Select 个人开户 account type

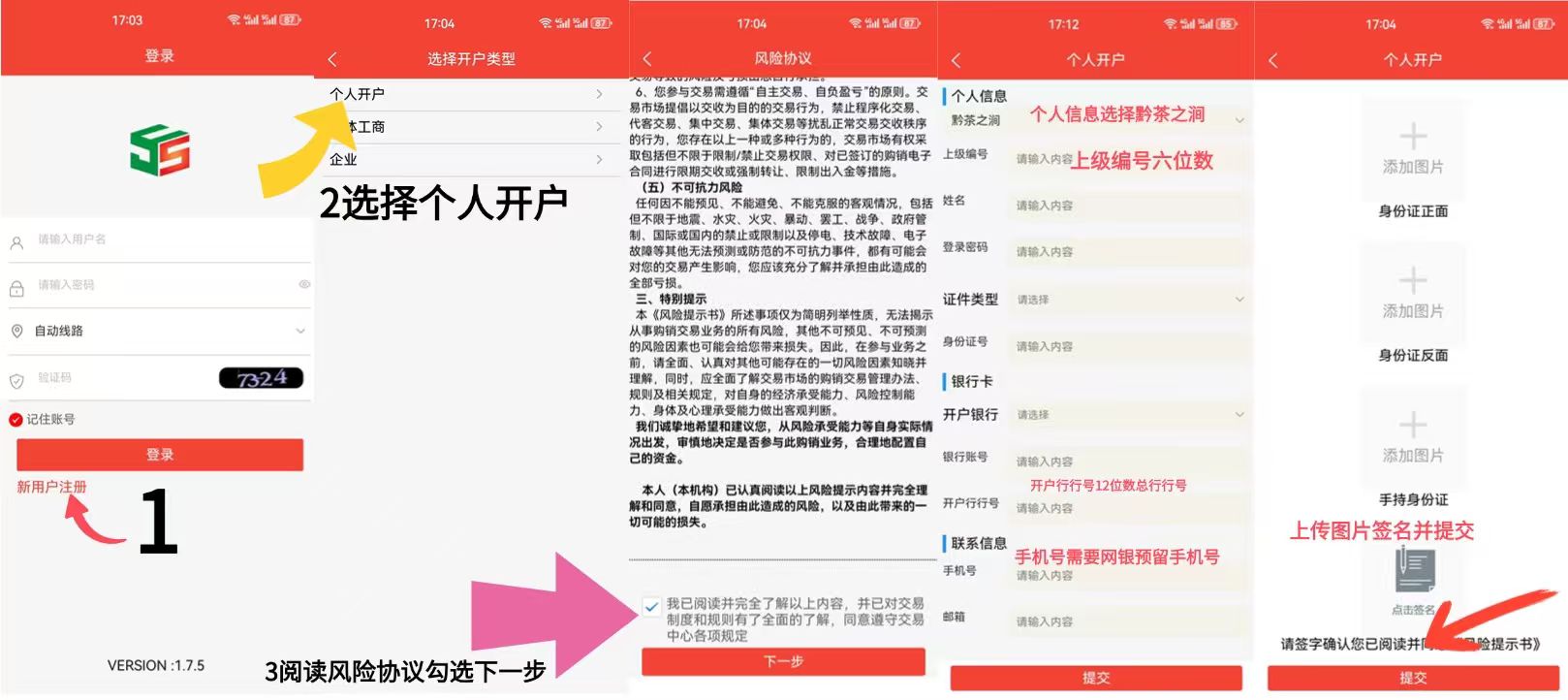point(465,94)
